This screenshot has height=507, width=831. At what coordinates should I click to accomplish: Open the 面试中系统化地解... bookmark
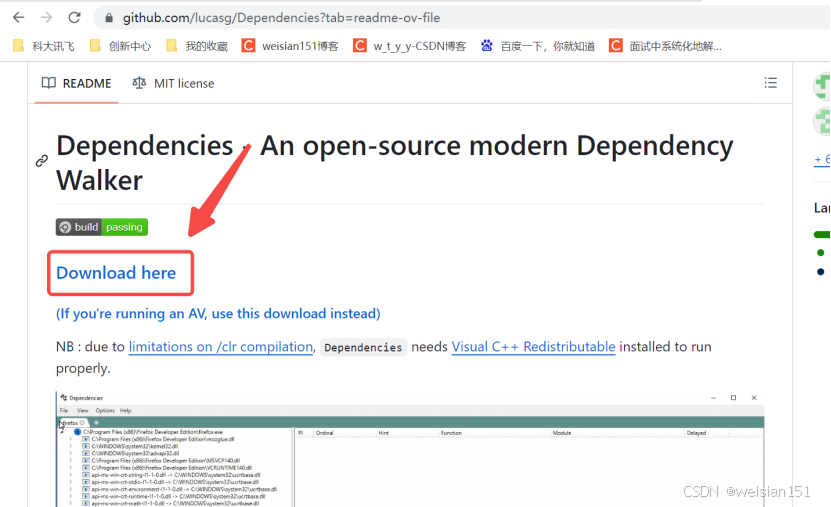[665, 46]
